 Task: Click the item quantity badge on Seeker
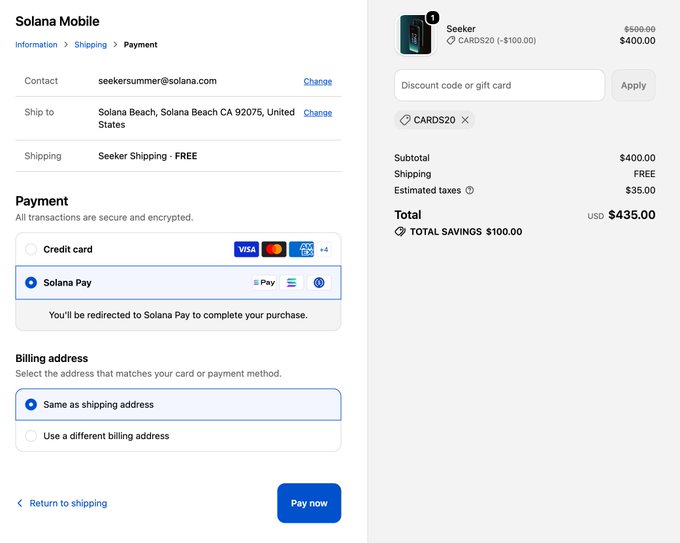point(432,18)
